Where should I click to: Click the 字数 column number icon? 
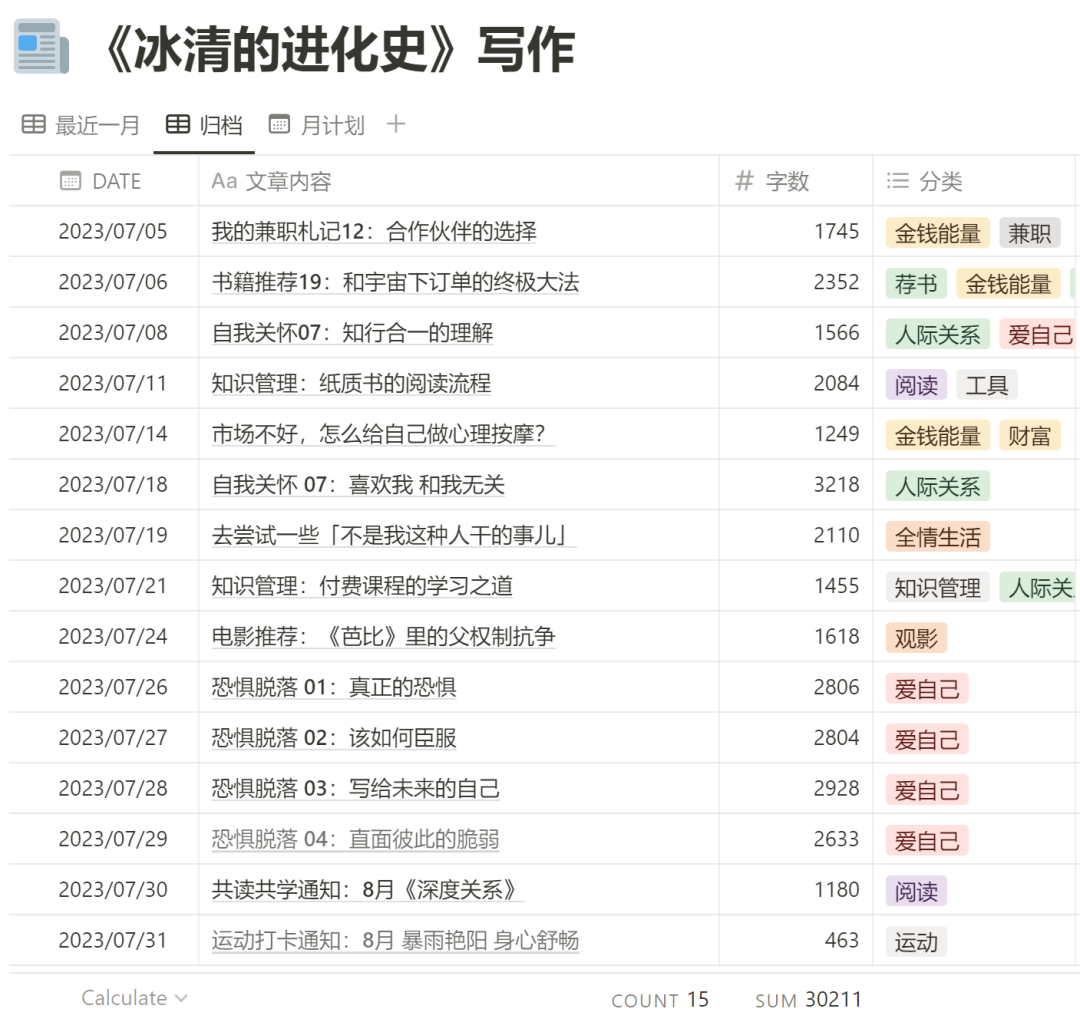[744, 181]
